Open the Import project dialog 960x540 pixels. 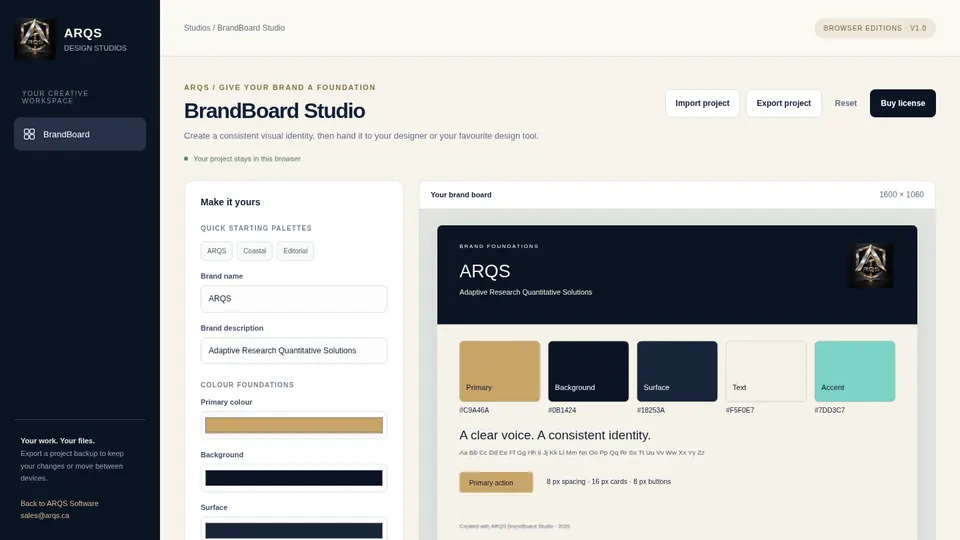[702, 103]
